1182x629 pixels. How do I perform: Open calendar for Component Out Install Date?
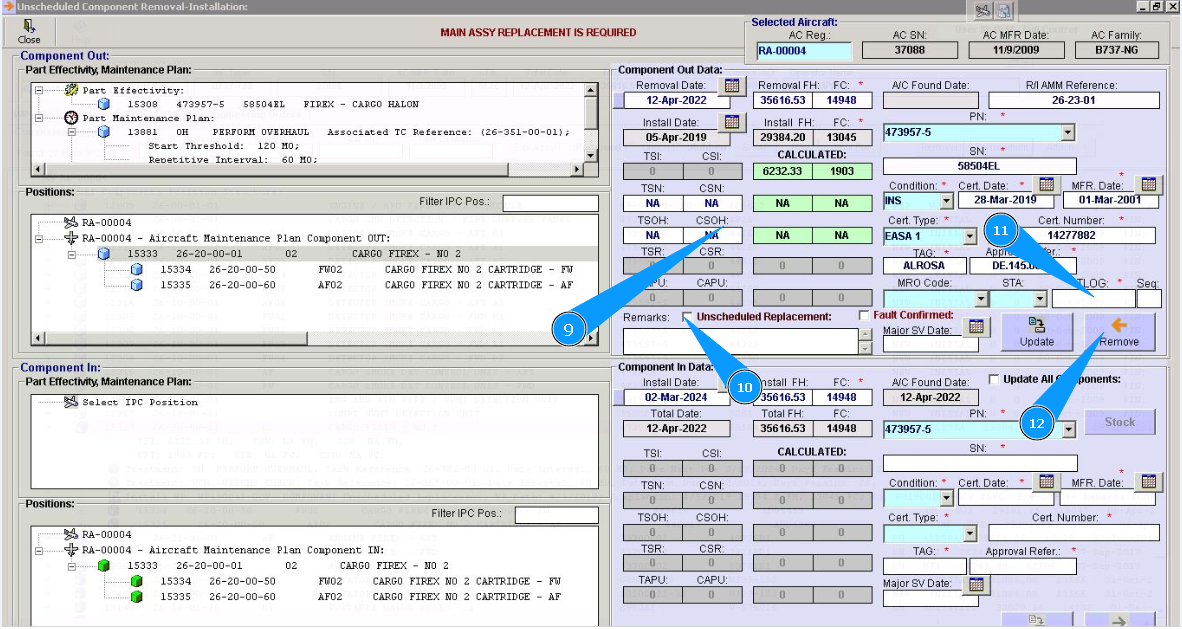732,122
